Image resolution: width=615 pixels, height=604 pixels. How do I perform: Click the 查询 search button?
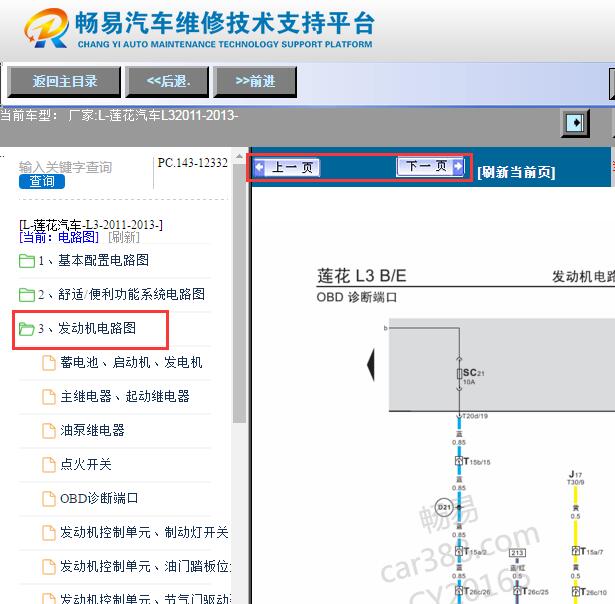(x=42, y=182)
